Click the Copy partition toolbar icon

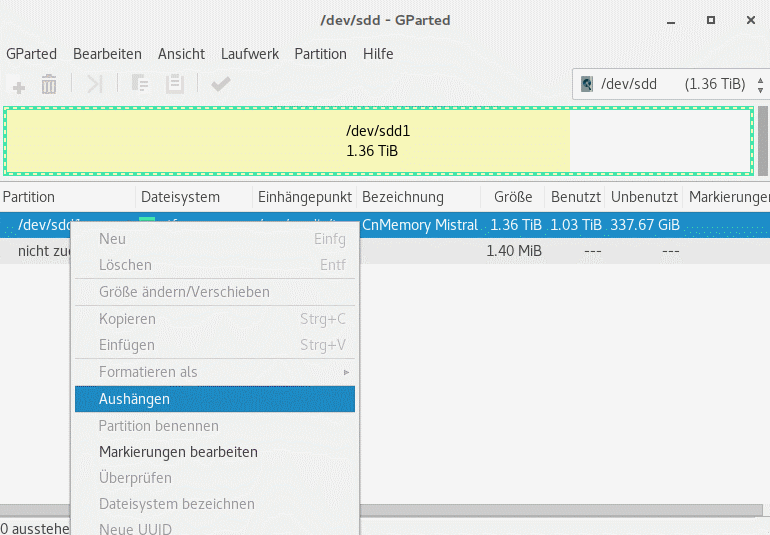(140, 84)
